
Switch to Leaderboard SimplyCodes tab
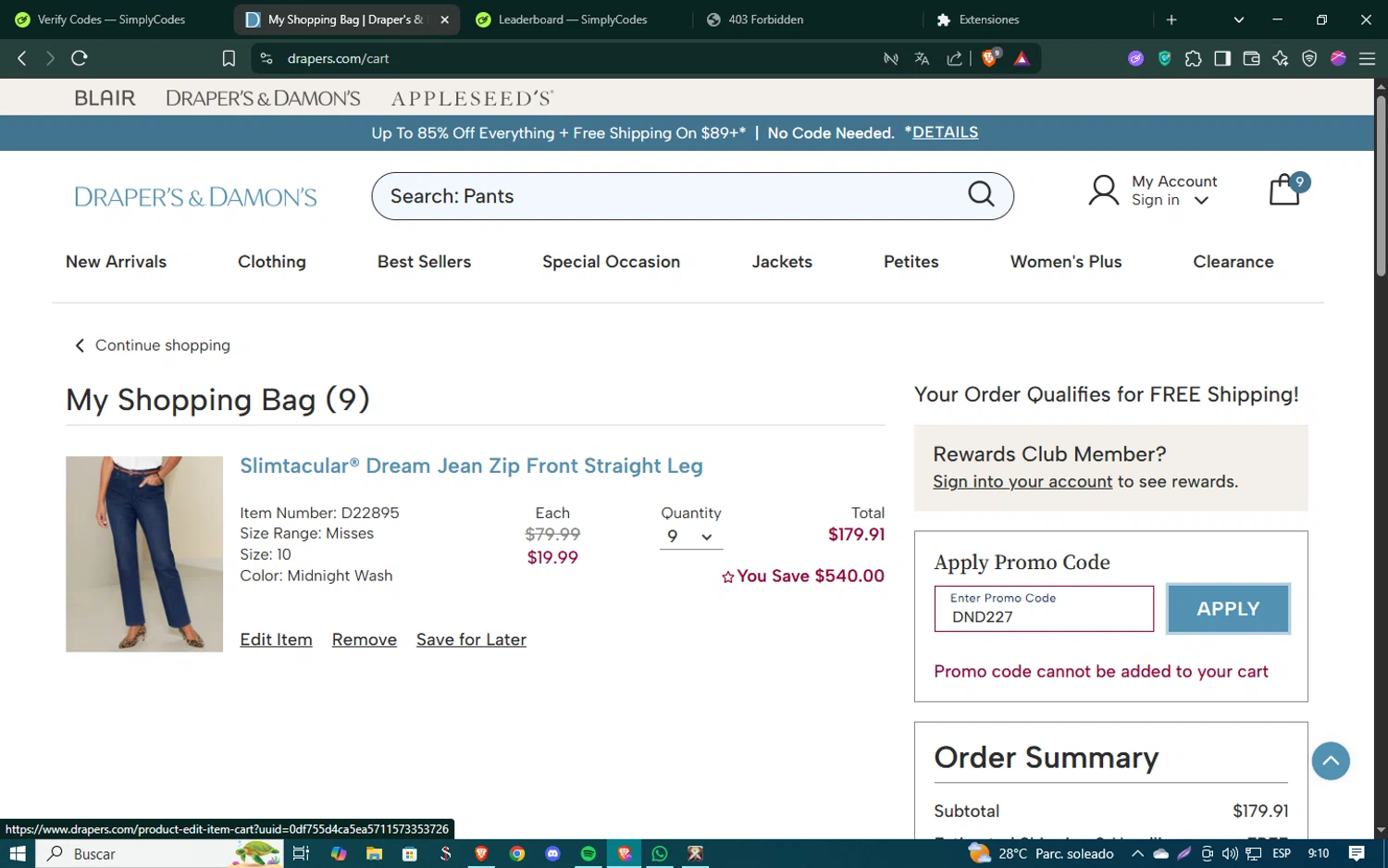574,19
